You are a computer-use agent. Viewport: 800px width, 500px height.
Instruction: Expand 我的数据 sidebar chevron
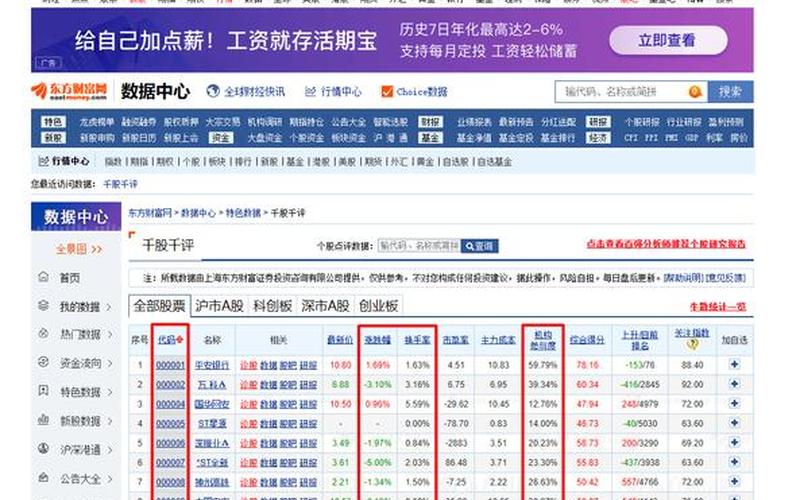[109, 307]
